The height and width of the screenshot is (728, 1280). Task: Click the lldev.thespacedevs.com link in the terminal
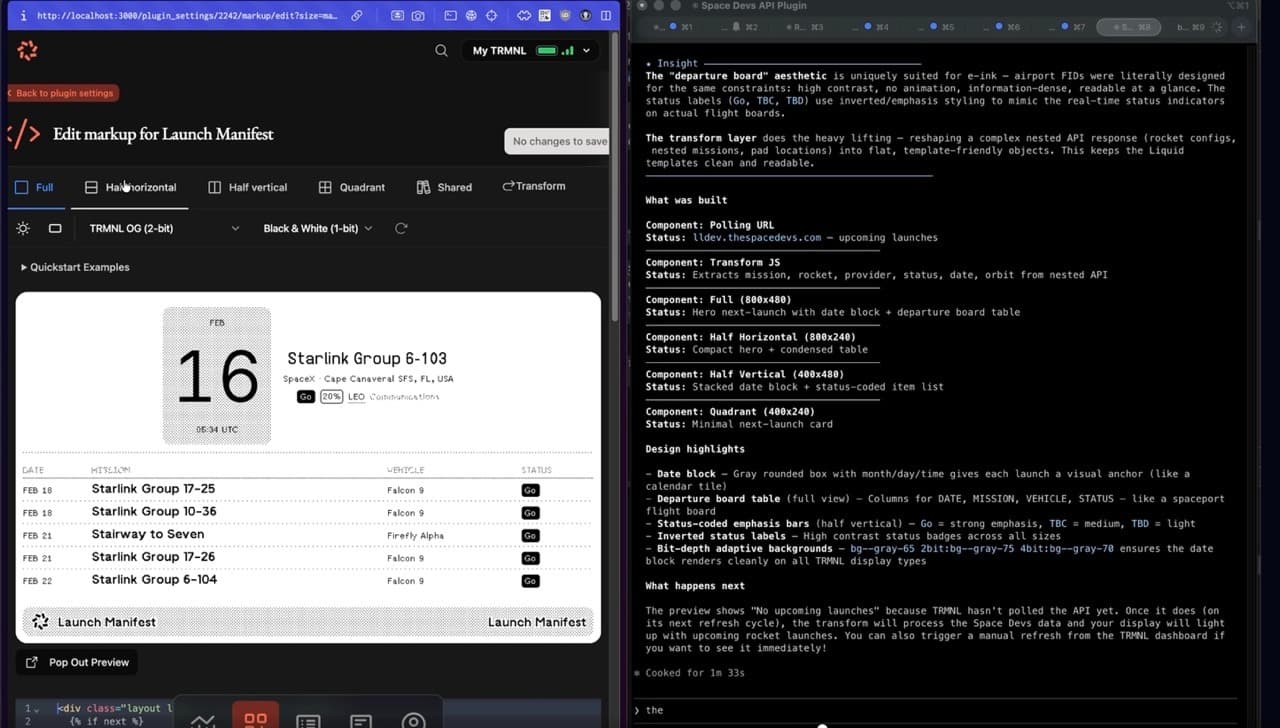coord(757,238)
